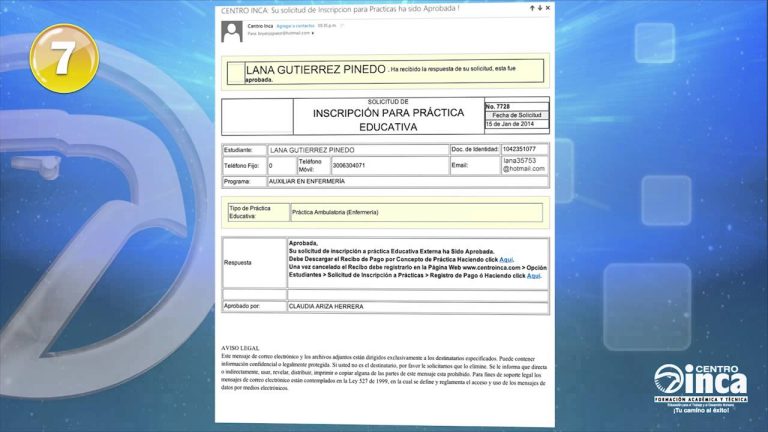768x432 pixels.
Task: Click the flag icon beside the email time
Action: click(342, 25)
